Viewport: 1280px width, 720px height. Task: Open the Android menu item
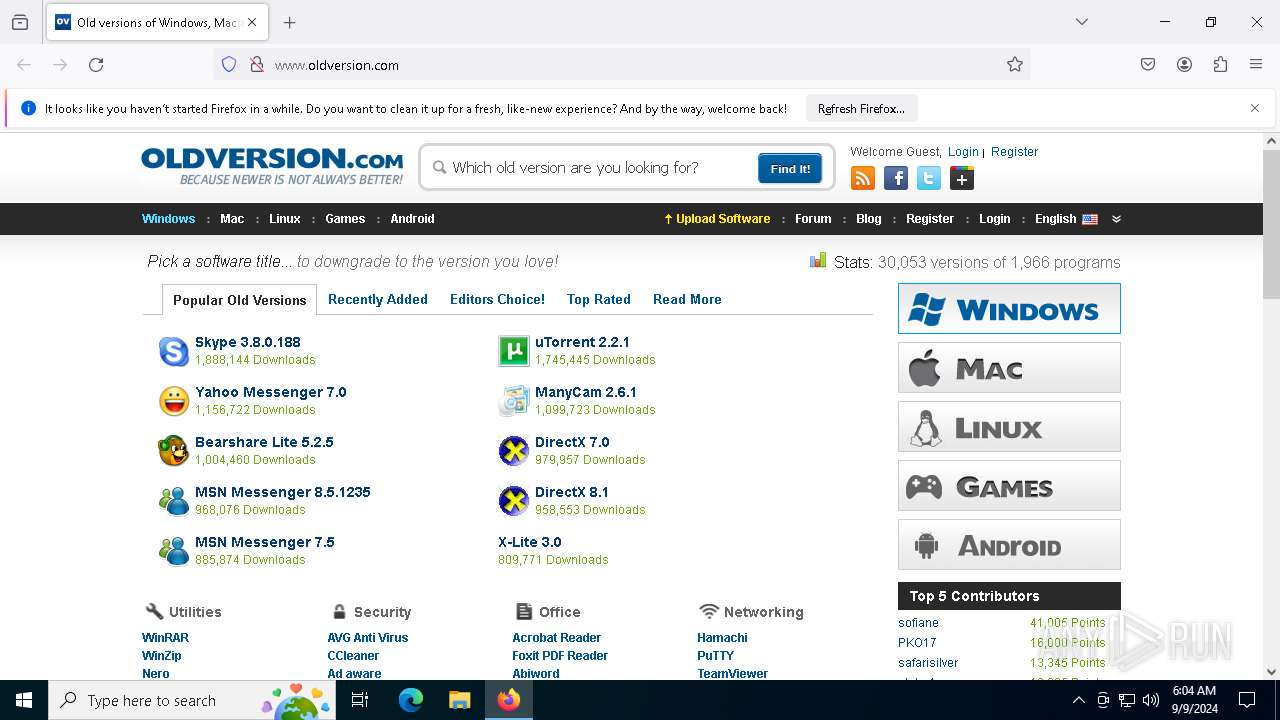coord(412,219)
